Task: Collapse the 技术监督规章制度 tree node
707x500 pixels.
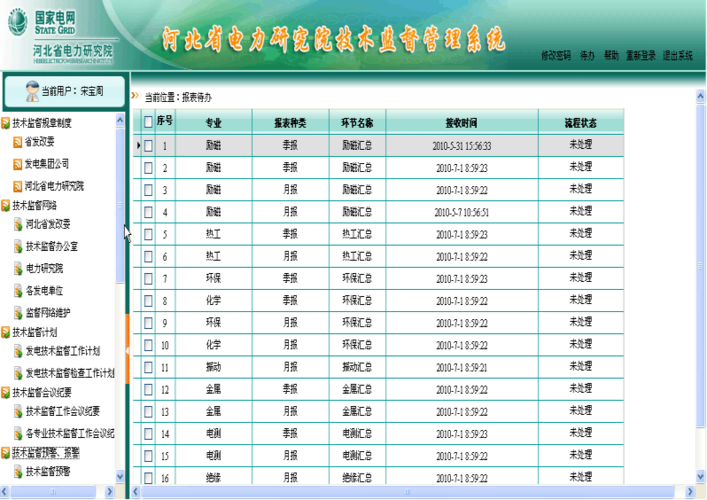Action: tap(6, 124)
